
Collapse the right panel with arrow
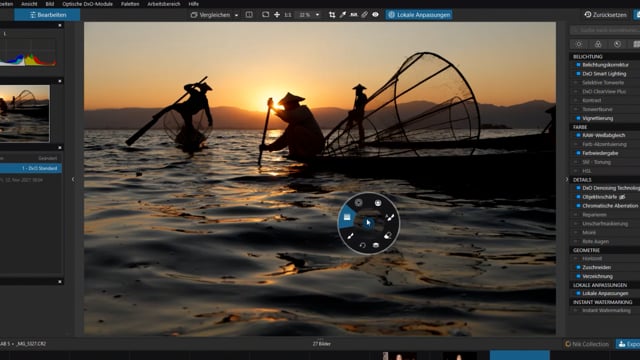pos(567,179)
